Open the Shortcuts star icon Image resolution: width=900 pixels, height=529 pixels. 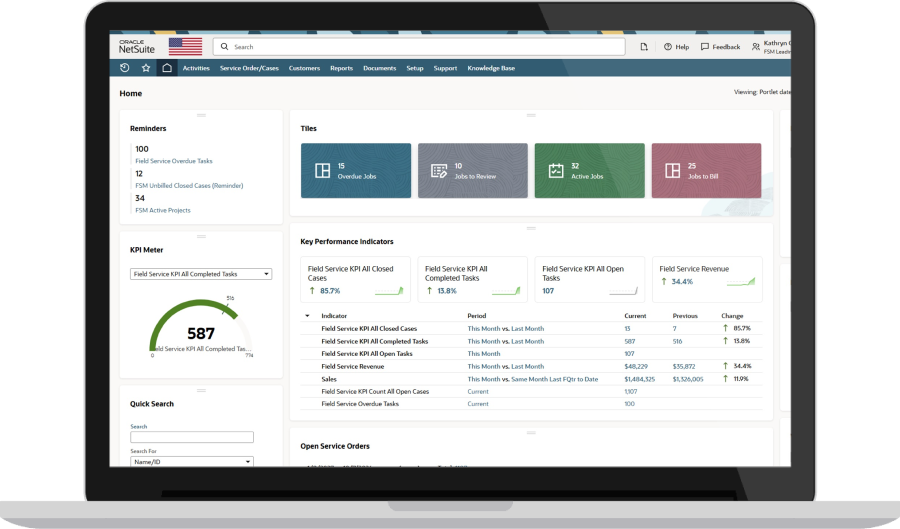(146, 68)
